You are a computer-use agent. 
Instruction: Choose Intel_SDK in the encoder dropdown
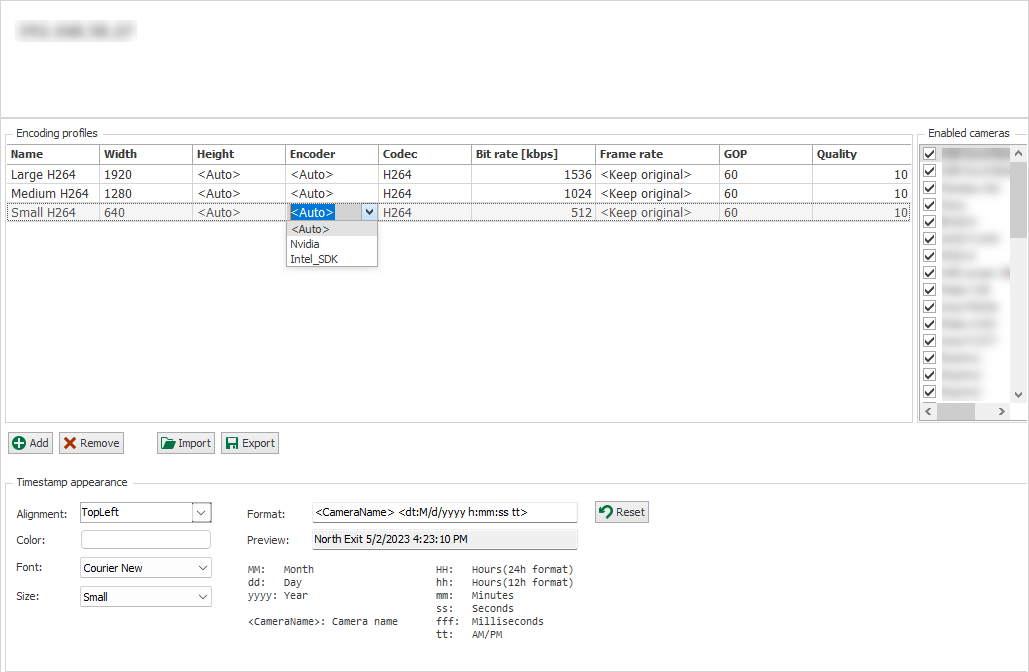click(313, 259)
